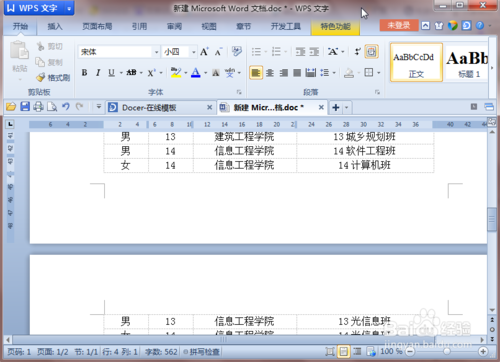Click the undo arrow icon
This screenshot has height=362, width=500.
[66, 107]
